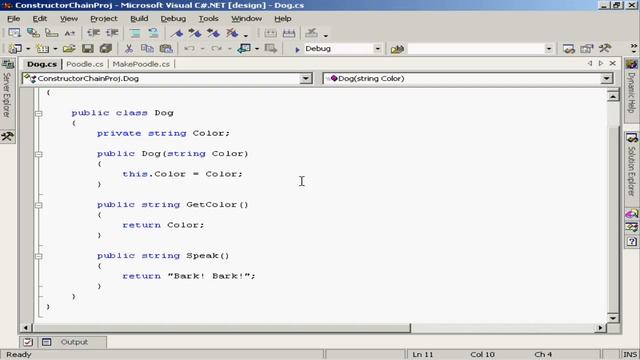Viewport: 640px width, 360px height.
Task: Click the Toolbox hammer-wrench toolbar icon
Action: tap(605, 48)
